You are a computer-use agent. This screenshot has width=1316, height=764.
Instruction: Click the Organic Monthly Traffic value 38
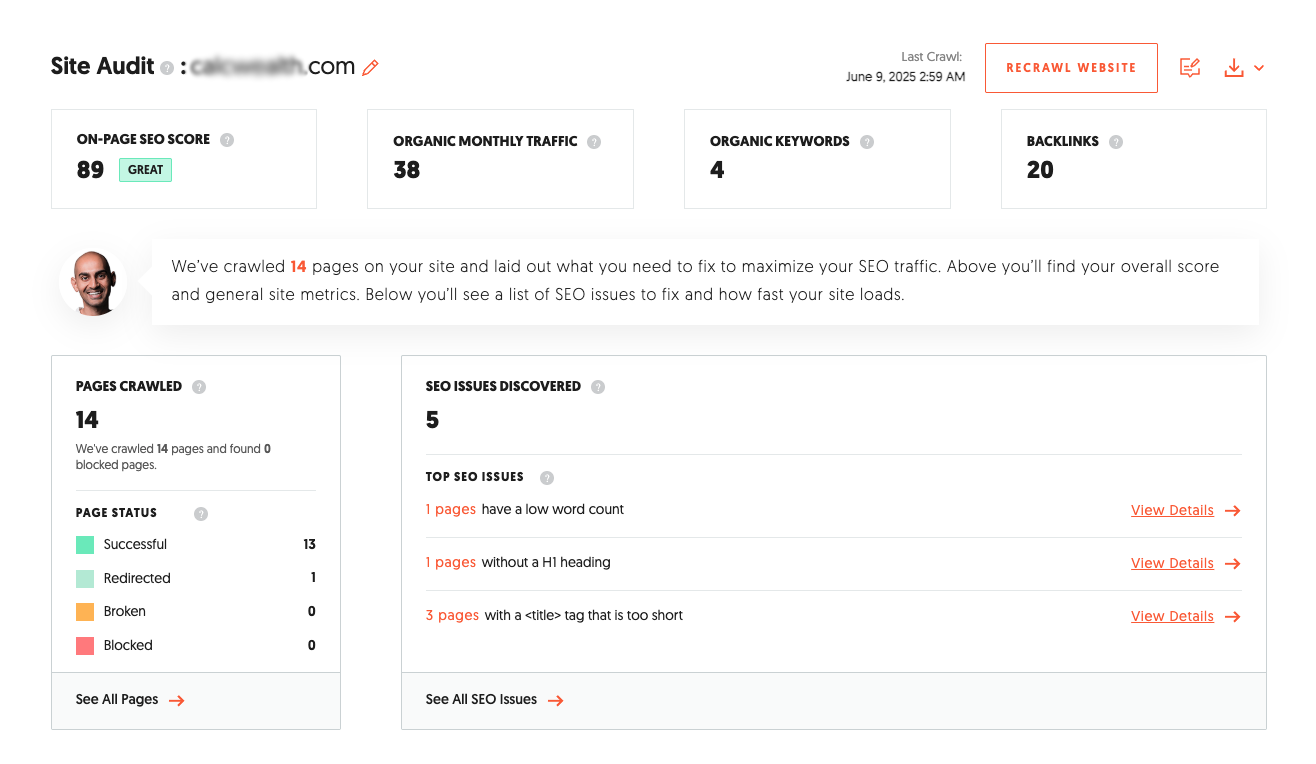pos(407,170)
